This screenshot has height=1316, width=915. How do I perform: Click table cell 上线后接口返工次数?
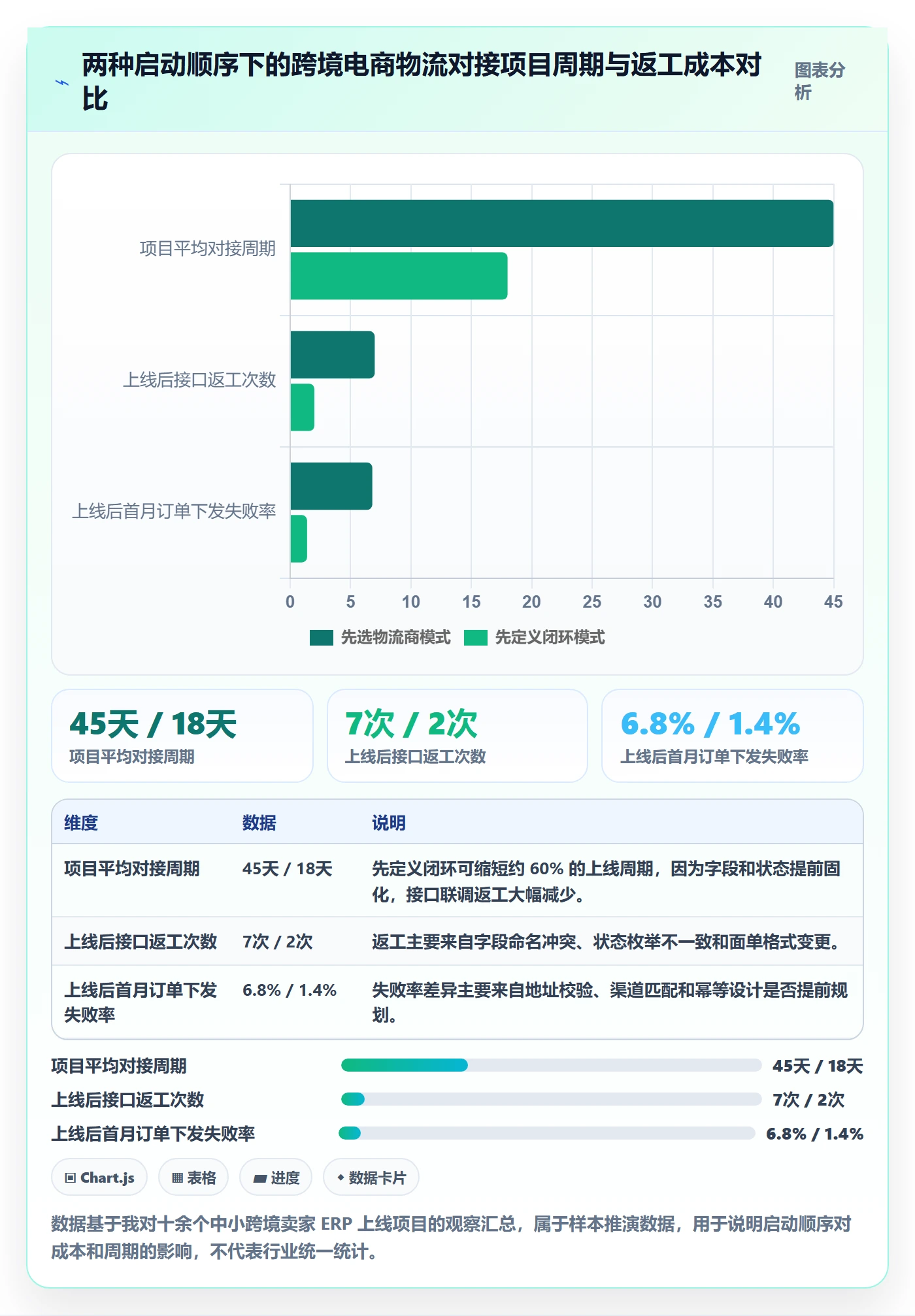coord(141,942)
